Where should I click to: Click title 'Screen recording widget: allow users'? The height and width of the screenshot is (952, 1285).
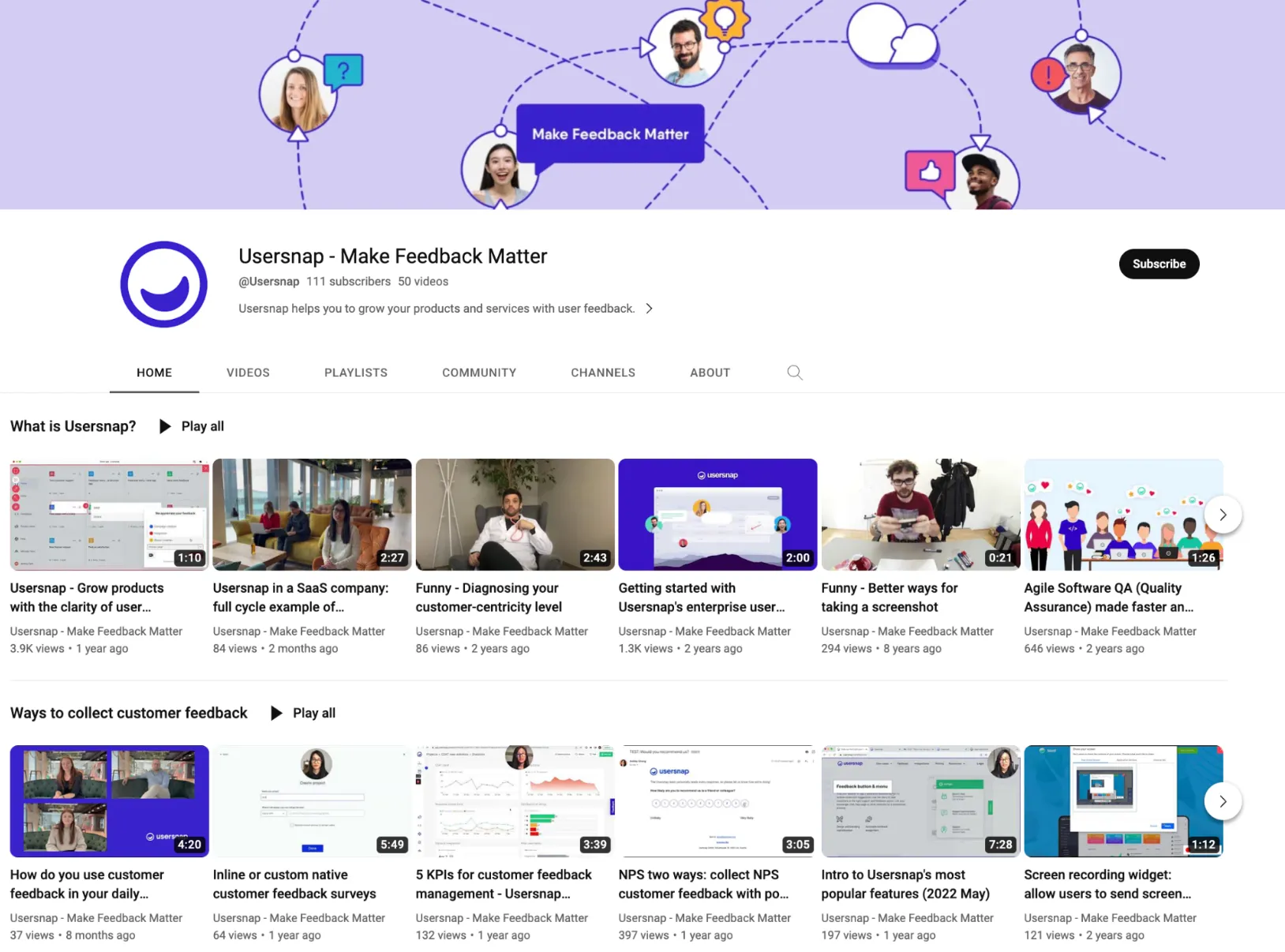click(x=1107, y=884)
